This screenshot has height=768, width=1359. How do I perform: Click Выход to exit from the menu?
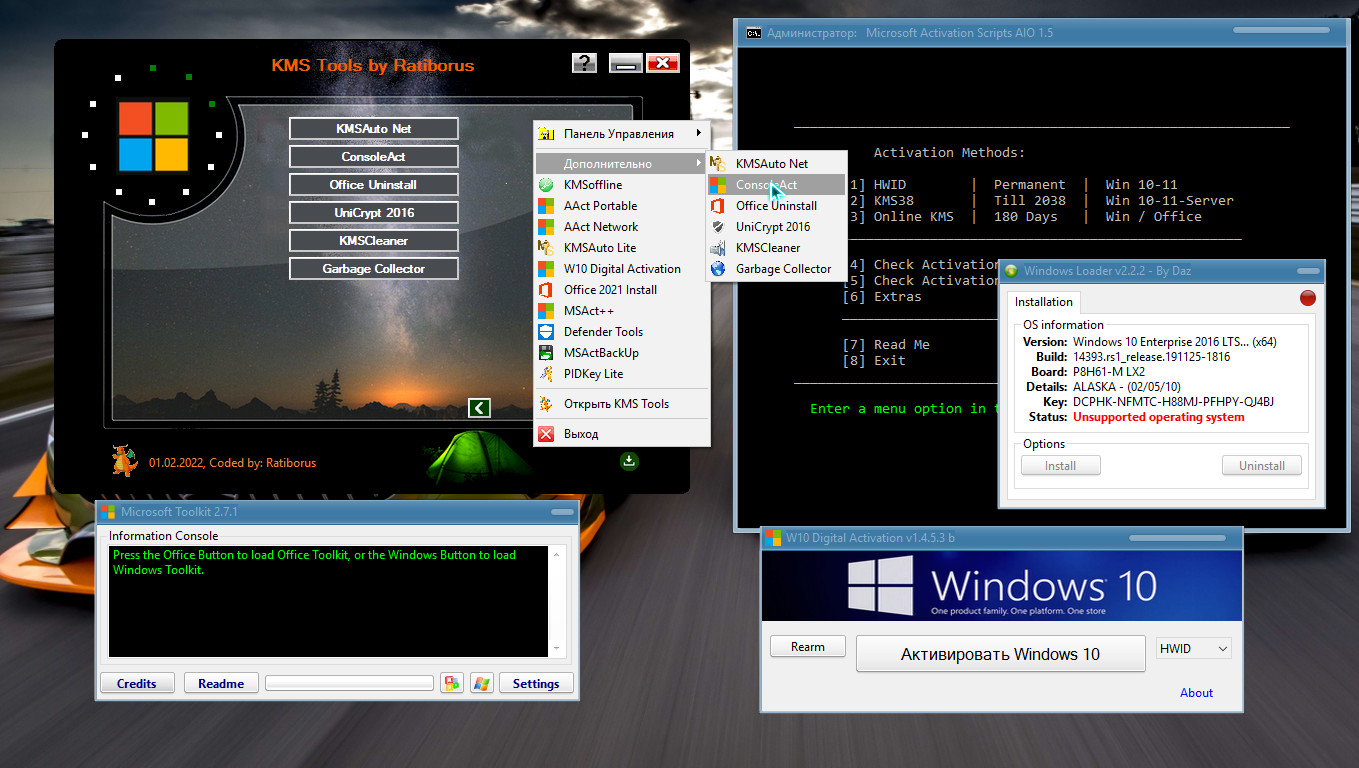[x=621, y=434]
